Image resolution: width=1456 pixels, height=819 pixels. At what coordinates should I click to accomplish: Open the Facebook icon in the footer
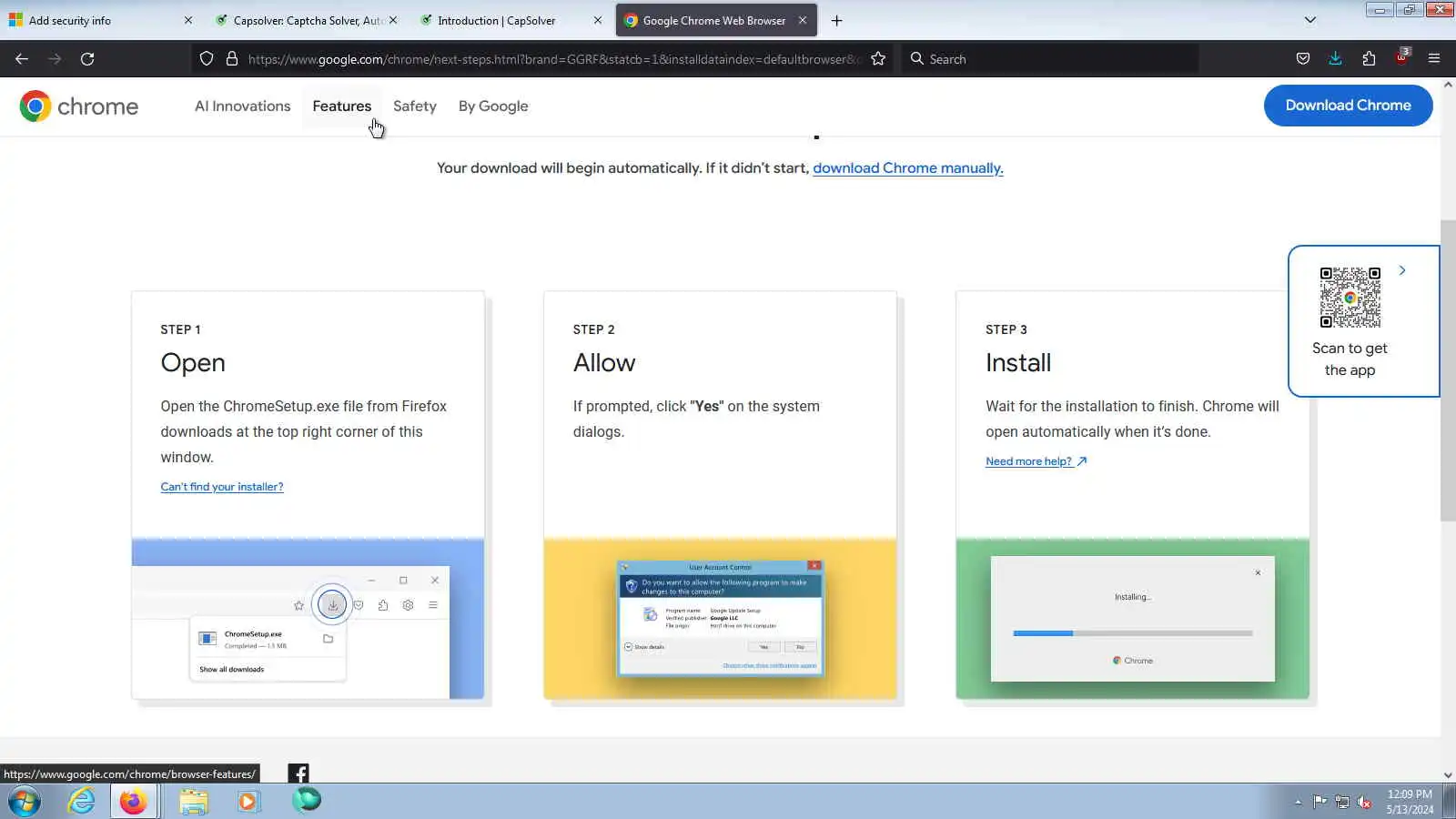pyautogui.click(x=298, y=773)
